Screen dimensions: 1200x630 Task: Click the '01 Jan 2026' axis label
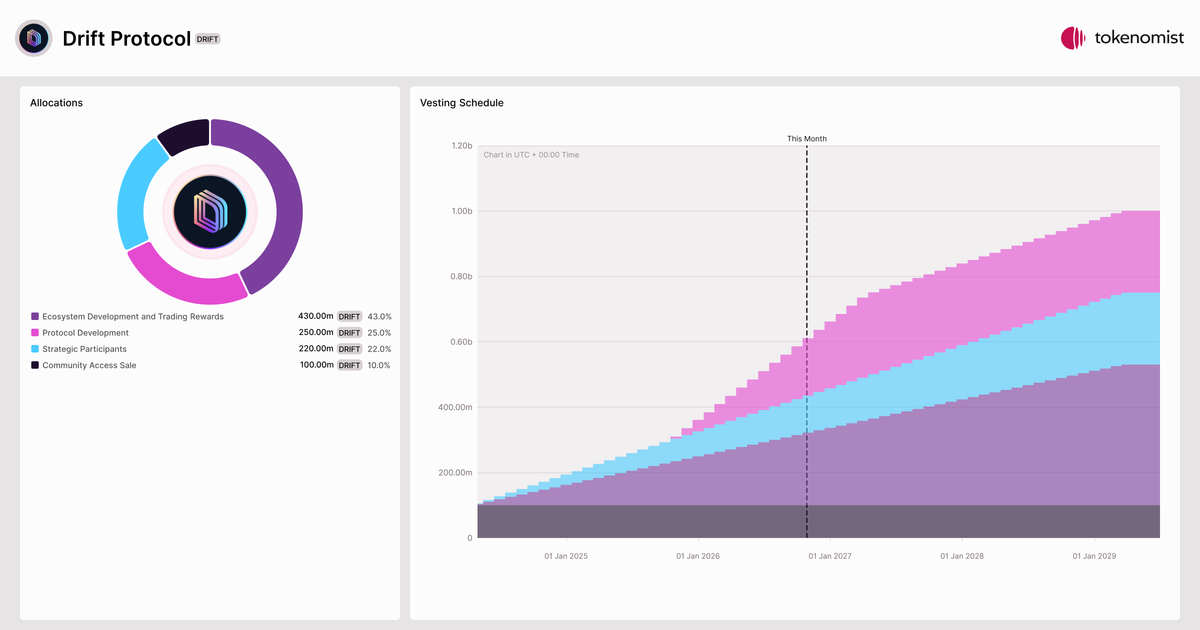coord(698,555)
